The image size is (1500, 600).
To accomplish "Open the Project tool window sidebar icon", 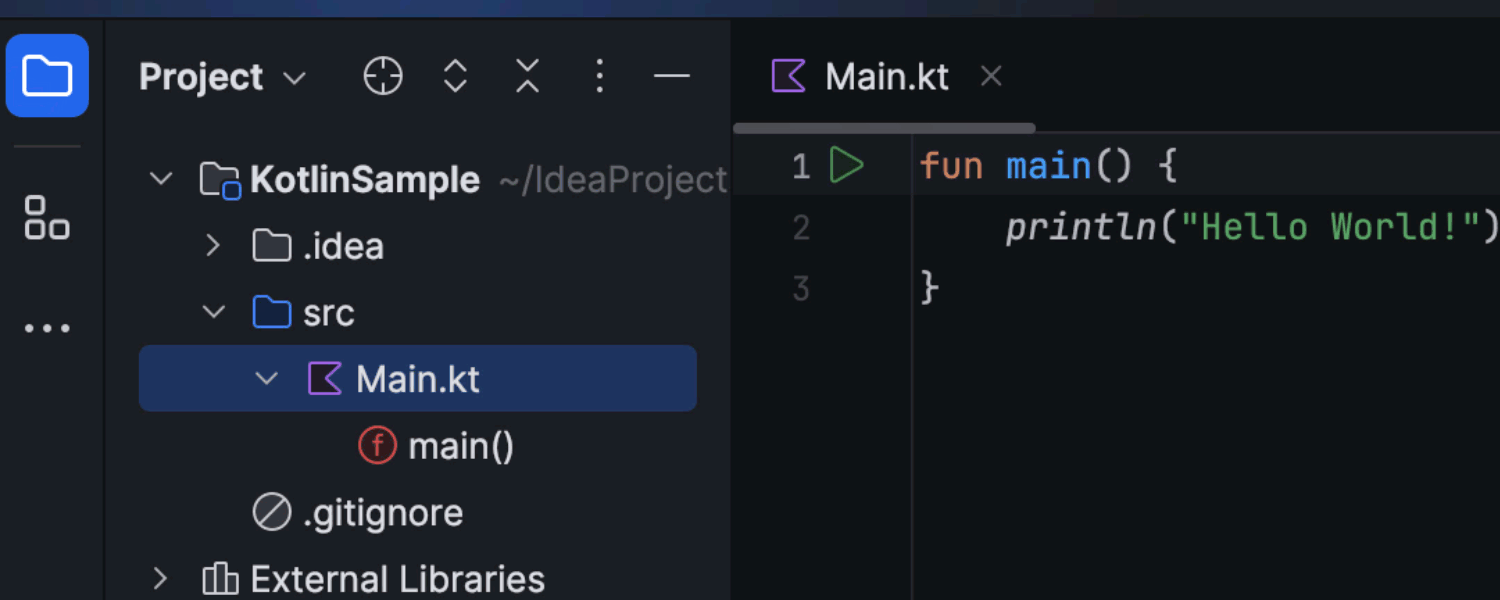I will [x=47, y=75].
